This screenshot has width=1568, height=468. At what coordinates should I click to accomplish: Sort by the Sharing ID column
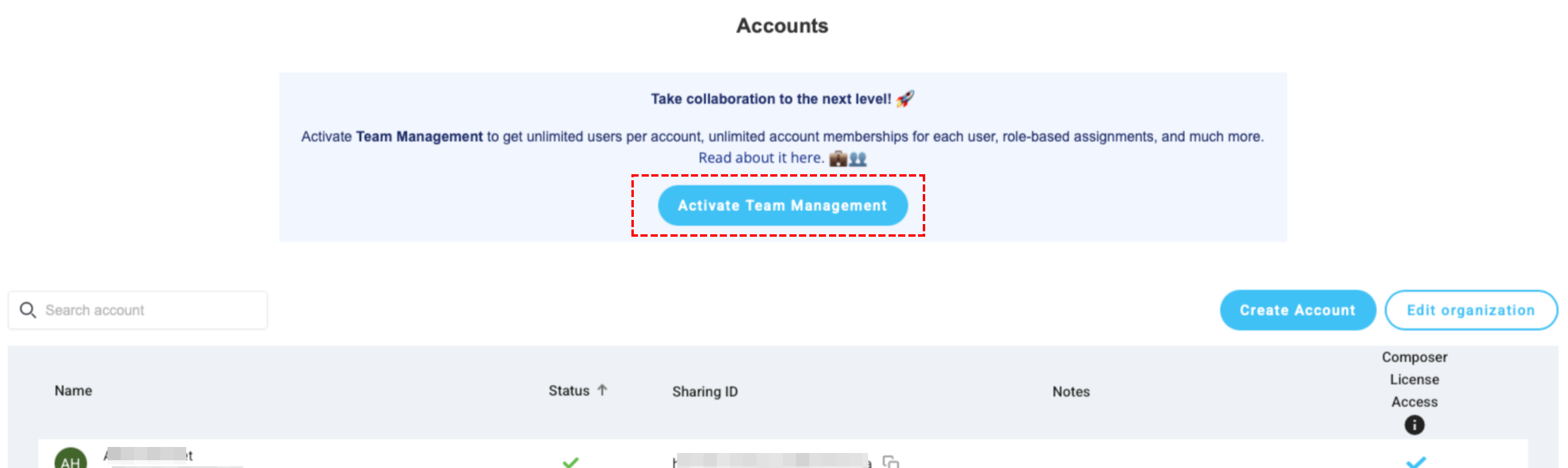(705, 391)
